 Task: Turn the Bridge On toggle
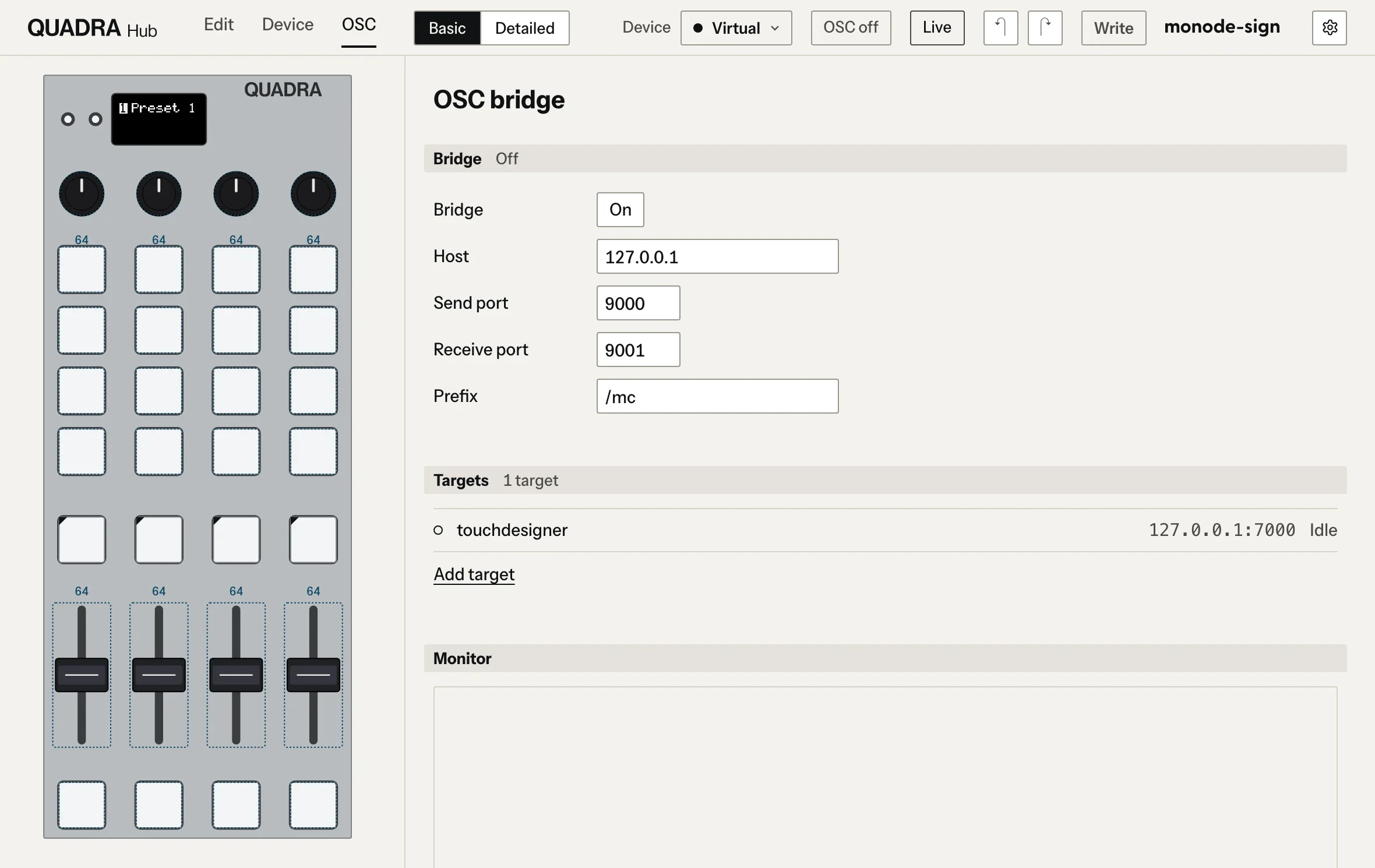coord(620,210)
